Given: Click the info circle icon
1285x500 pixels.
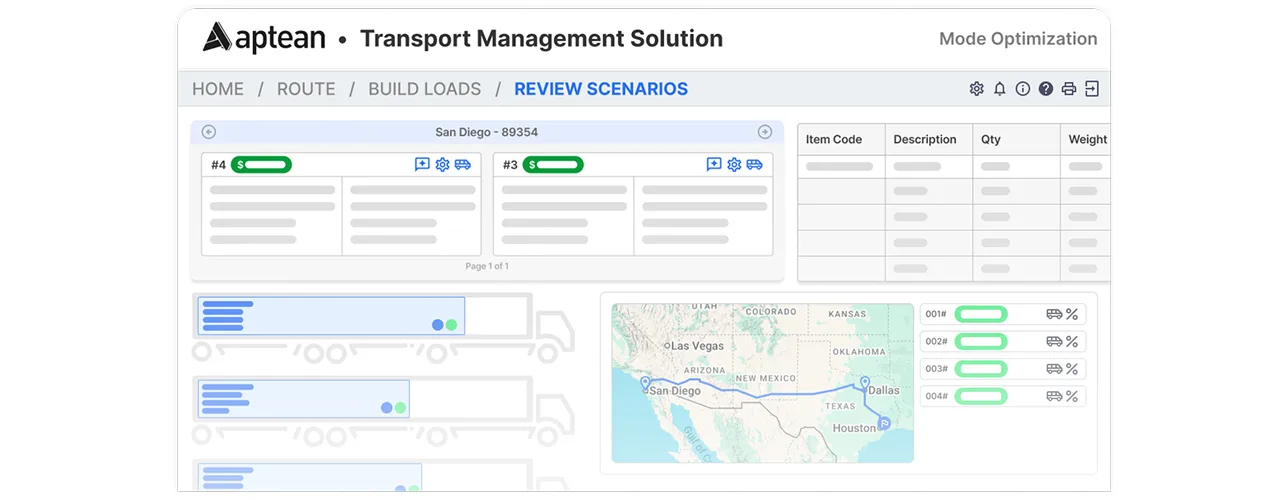Looking at the screenshot, I should [1022, 89].
